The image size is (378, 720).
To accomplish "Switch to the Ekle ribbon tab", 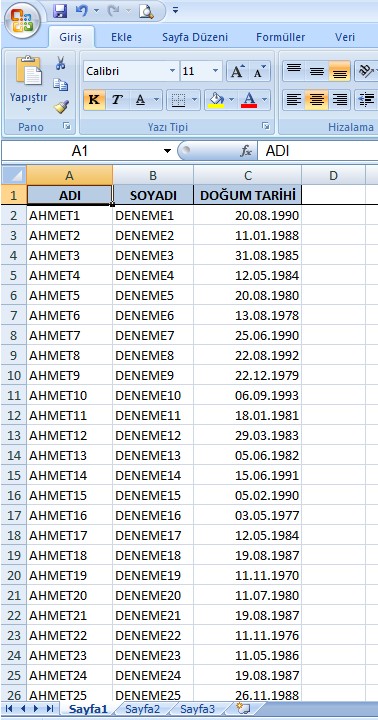I will click(x=121, y=37).
